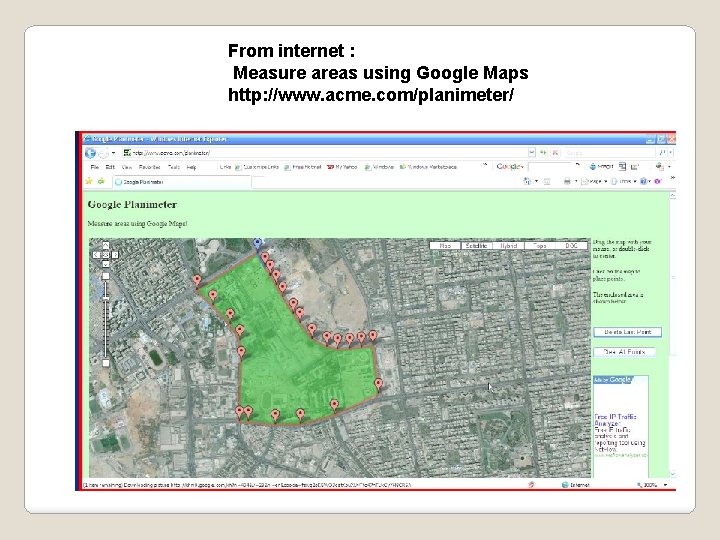
Task: Switch to Hybrid view type
Action: (508, 246)
